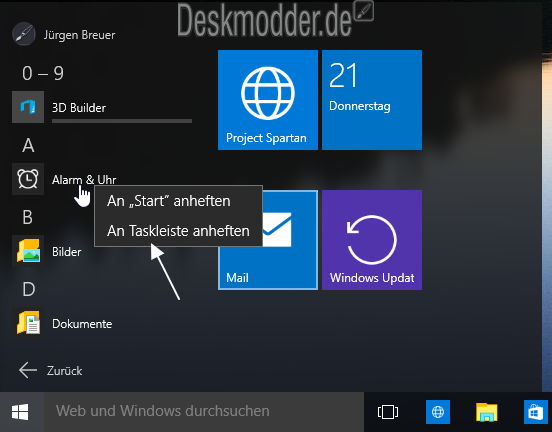Image resolution: width=552 pixels, height=432 pixels.
Task: Open the 3D Builder app icon
Action: [28, 107]
